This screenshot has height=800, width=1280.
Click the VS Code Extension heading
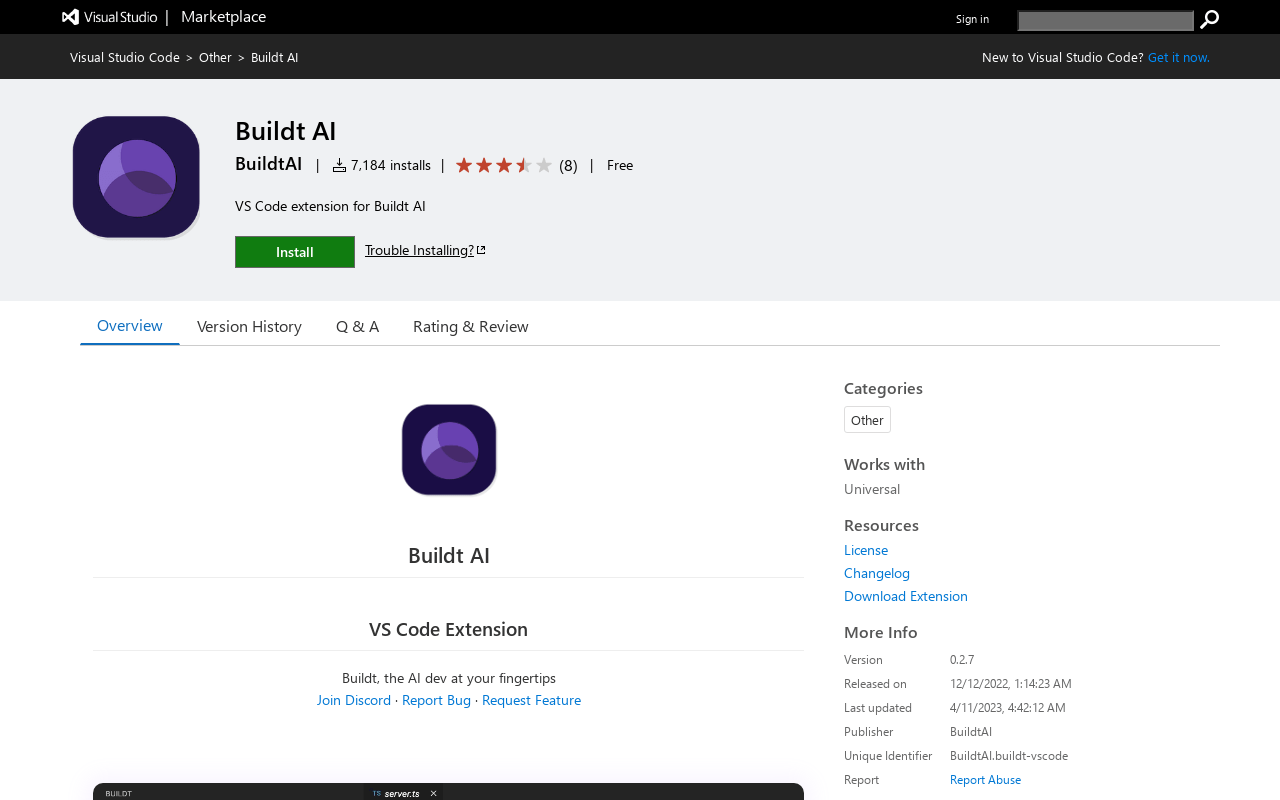point(448,629)
